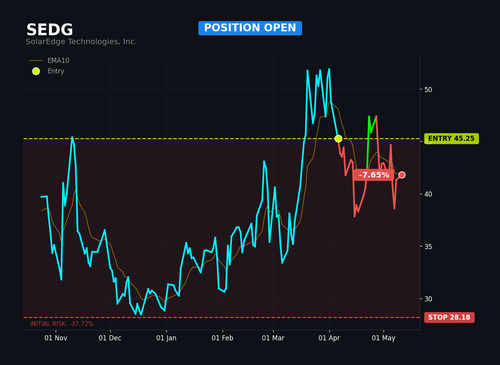This screenshot has height=365, width=500.
Task: Click the 01 May axis label
Action: click(383, 338)
